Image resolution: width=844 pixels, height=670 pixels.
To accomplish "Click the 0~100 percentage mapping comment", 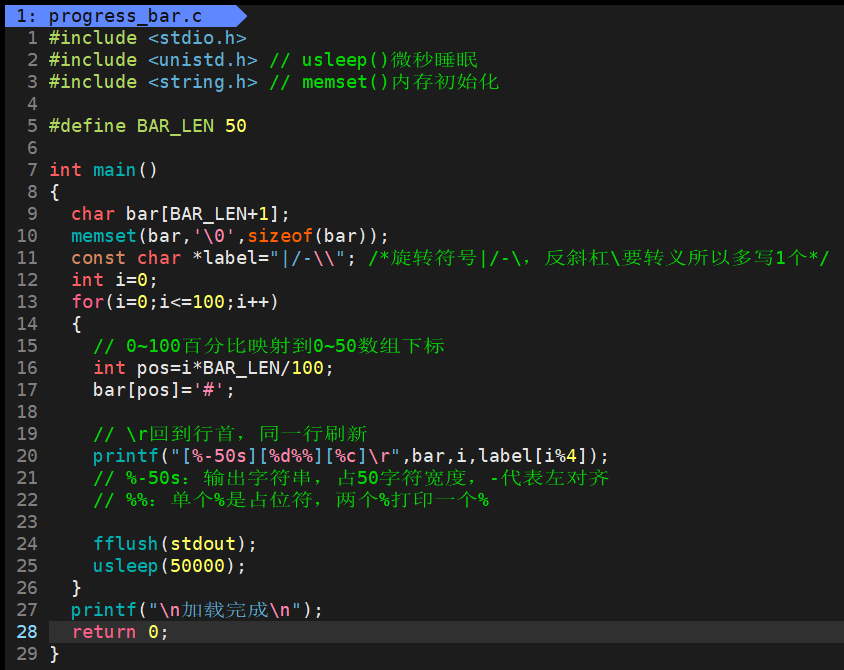I will [x=269, y=346].
